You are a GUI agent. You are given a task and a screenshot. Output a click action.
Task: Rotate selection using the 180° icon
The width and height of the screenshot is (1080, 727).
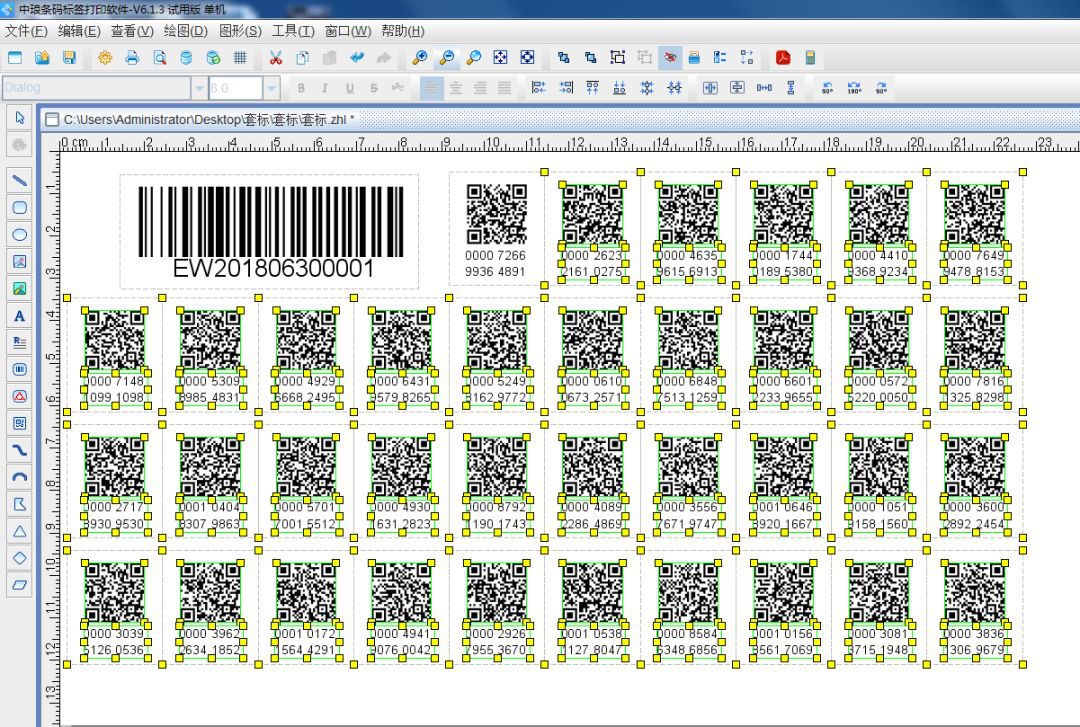(854, 88)
